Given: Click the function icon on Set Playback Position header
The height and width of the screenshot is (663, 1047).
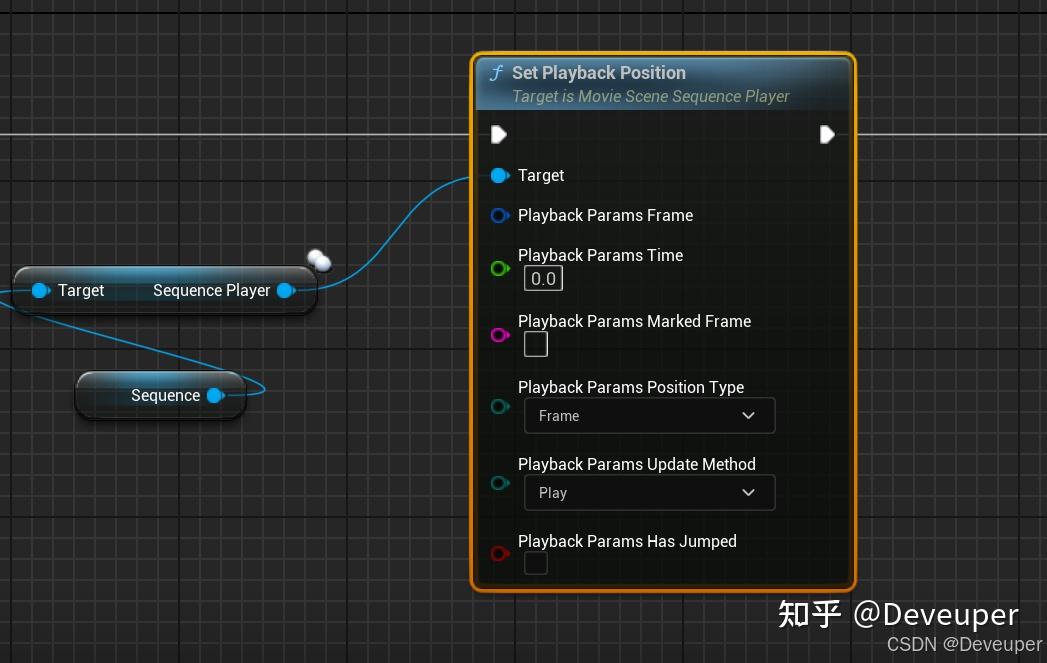Looking at the screenshot, I should (x=496, y=72).
